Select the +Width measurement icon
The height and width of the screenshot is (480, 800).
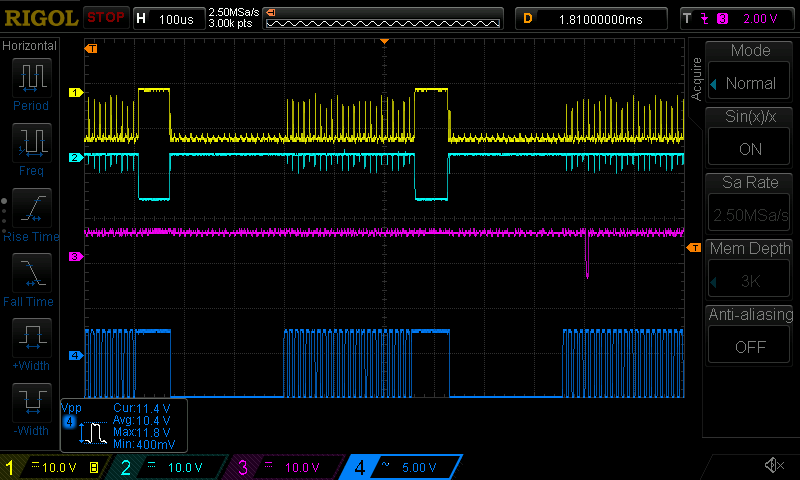[32, 338]
